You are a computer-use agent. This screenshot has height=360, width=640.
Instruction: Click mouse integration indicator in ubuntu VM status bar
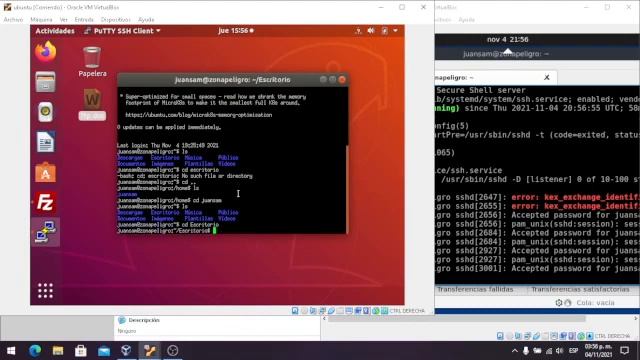(x=376, y=311)
